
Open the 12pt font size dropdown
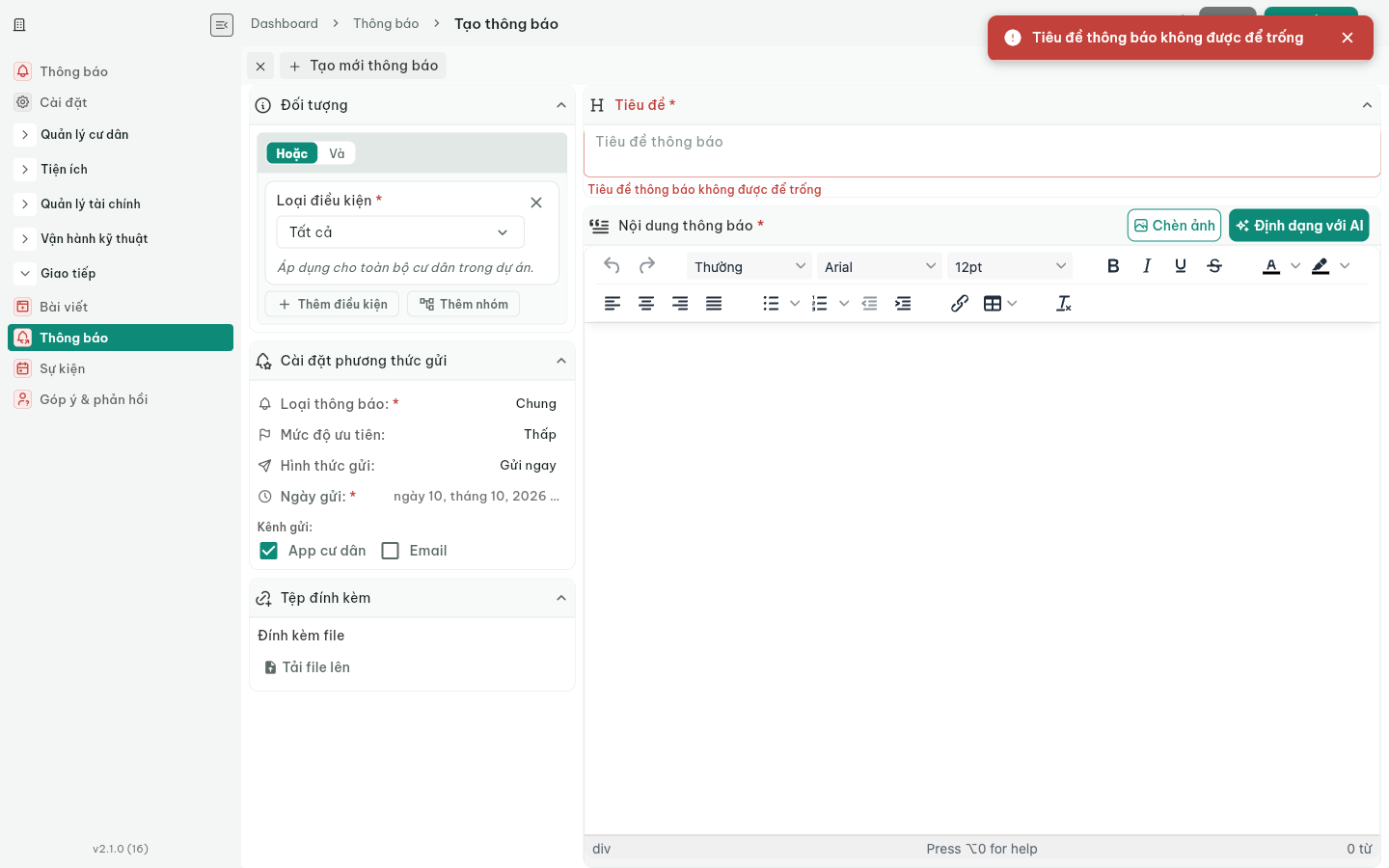tap(1009, 266)
